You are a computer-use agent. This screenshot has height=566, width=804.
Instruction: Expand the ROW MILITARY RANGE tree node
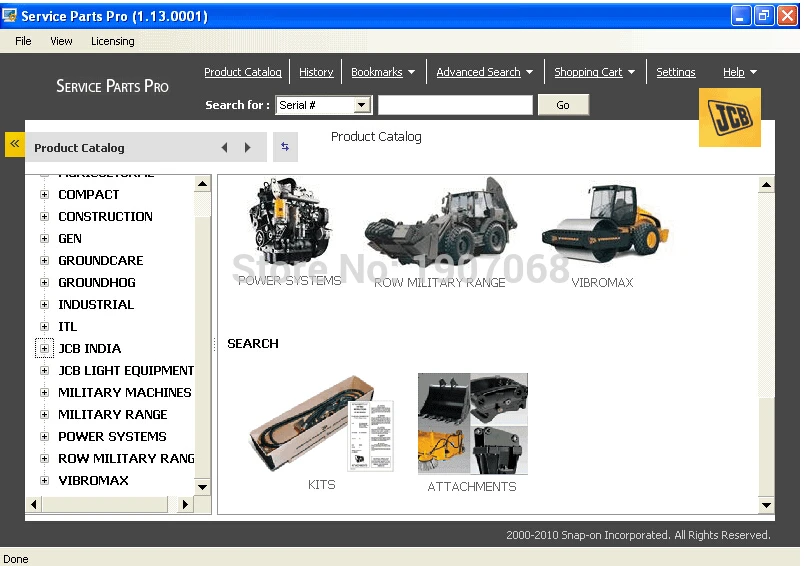(45, 459)
